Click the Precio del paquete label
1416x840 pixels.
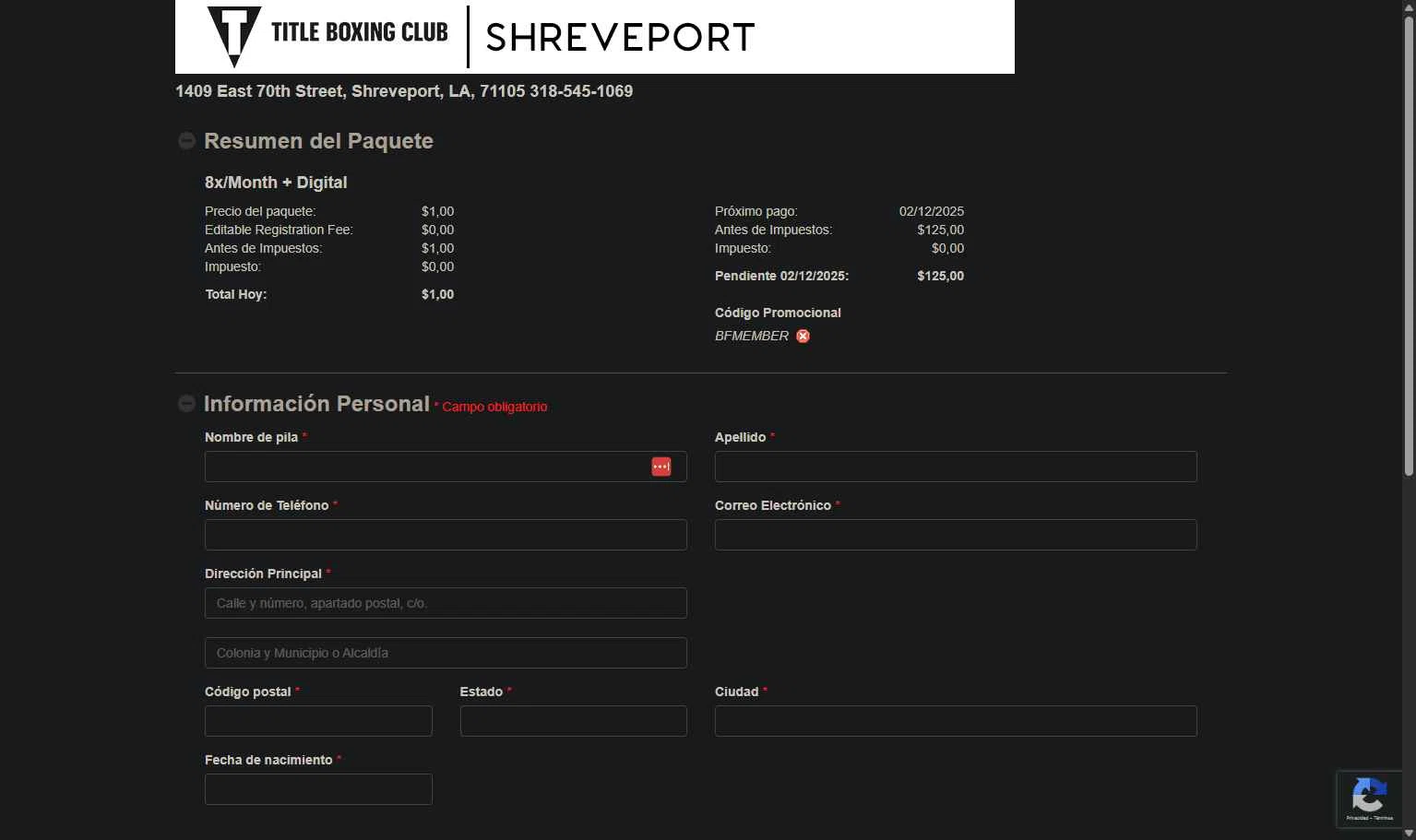tap(260, 212)
